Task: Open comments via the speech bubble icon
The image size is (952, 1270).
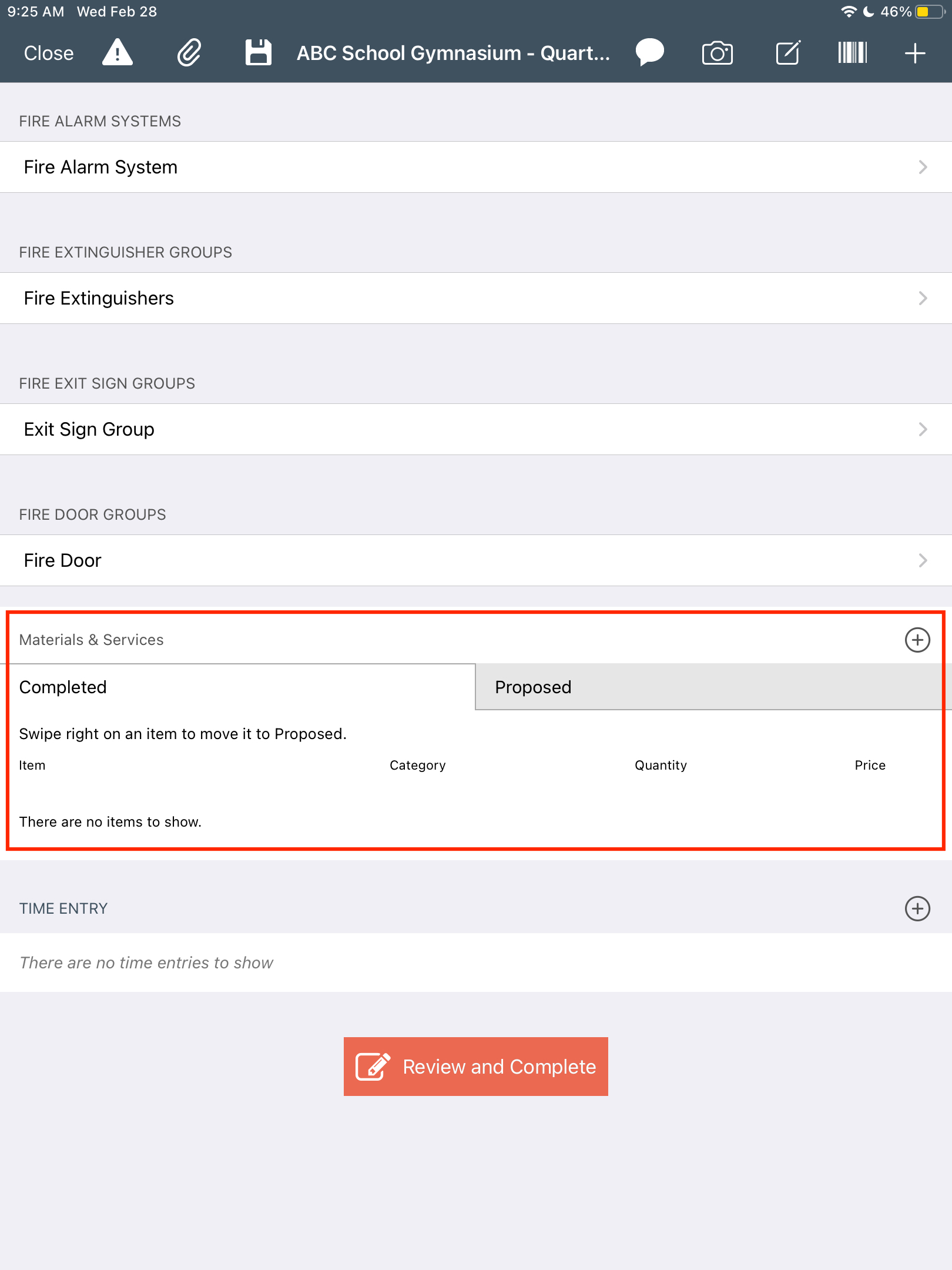Action: (650, 53)
